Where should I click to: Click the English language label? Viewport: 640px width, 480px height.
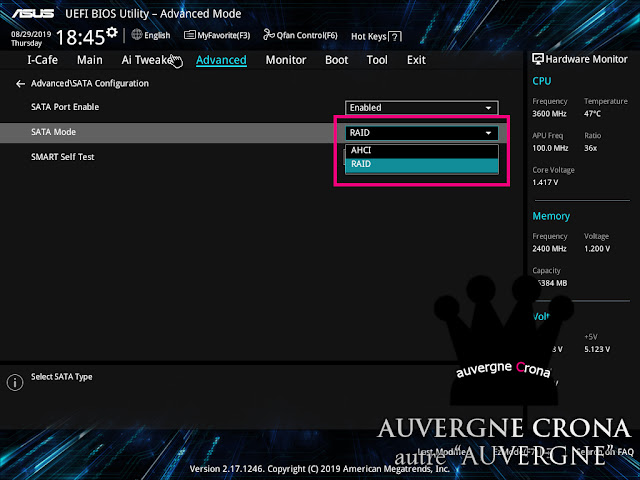pyautogui.click(x=157, y=36)
